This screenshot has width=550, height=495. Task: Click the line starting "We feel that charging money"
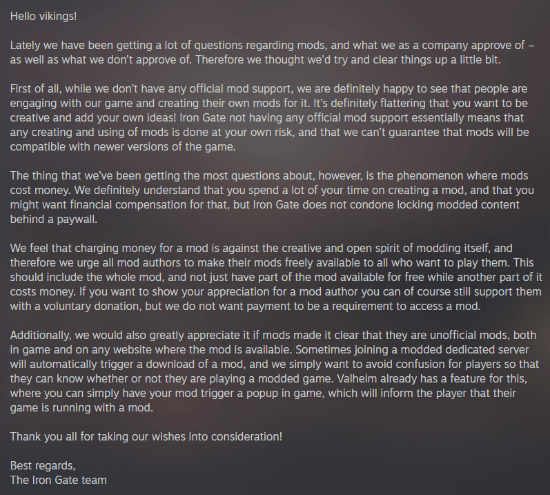261,249
